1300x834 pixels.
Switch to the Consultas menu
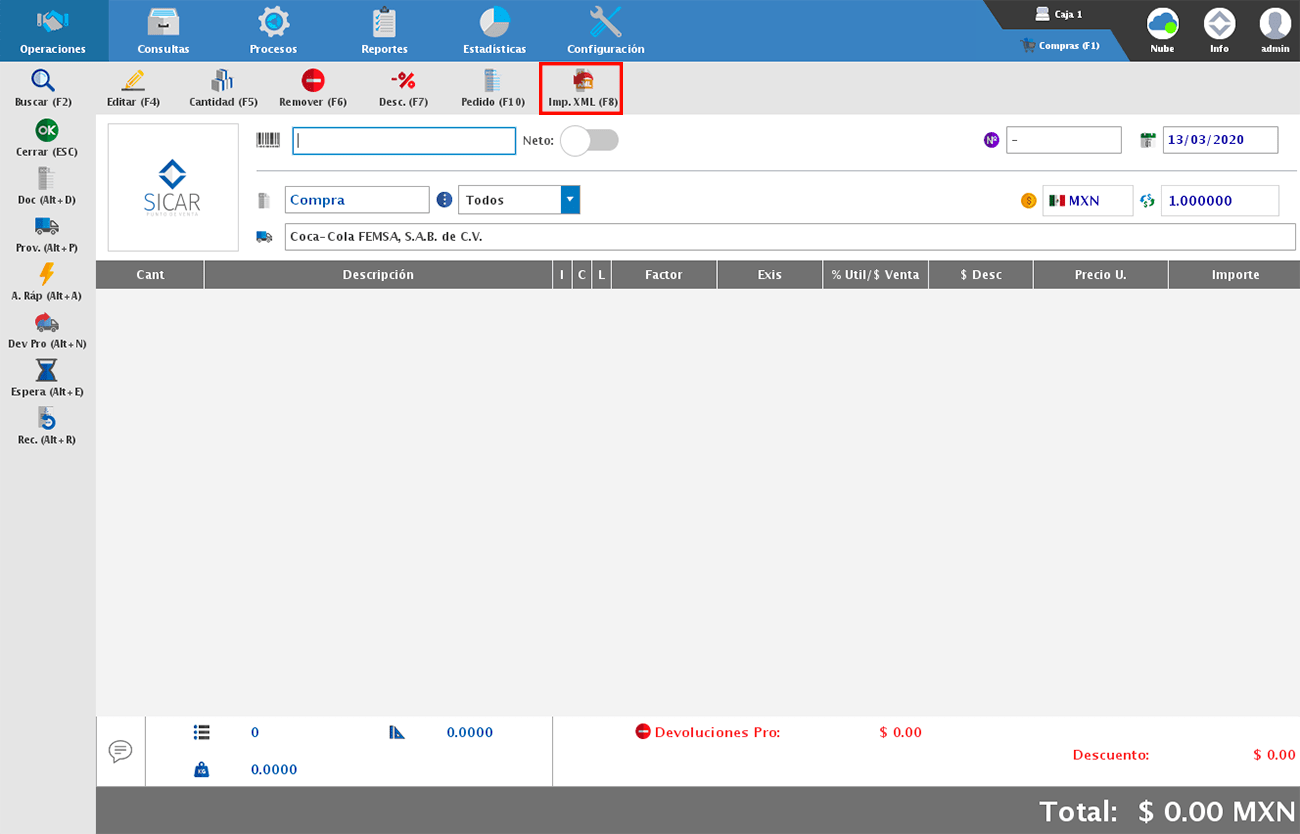tap(163, 31)
